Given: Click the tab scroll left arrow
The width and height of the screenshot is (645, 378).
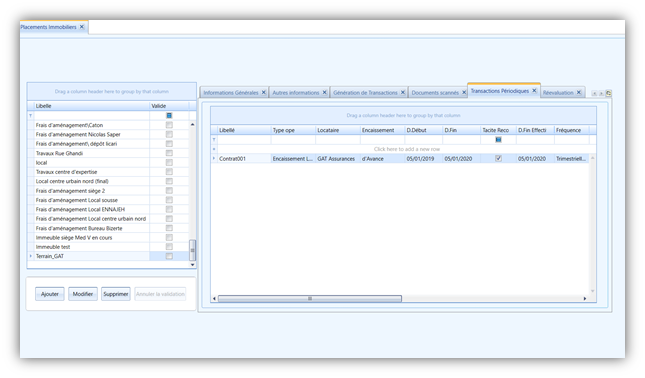Looking at the screenshot, I should click(594, 93).
